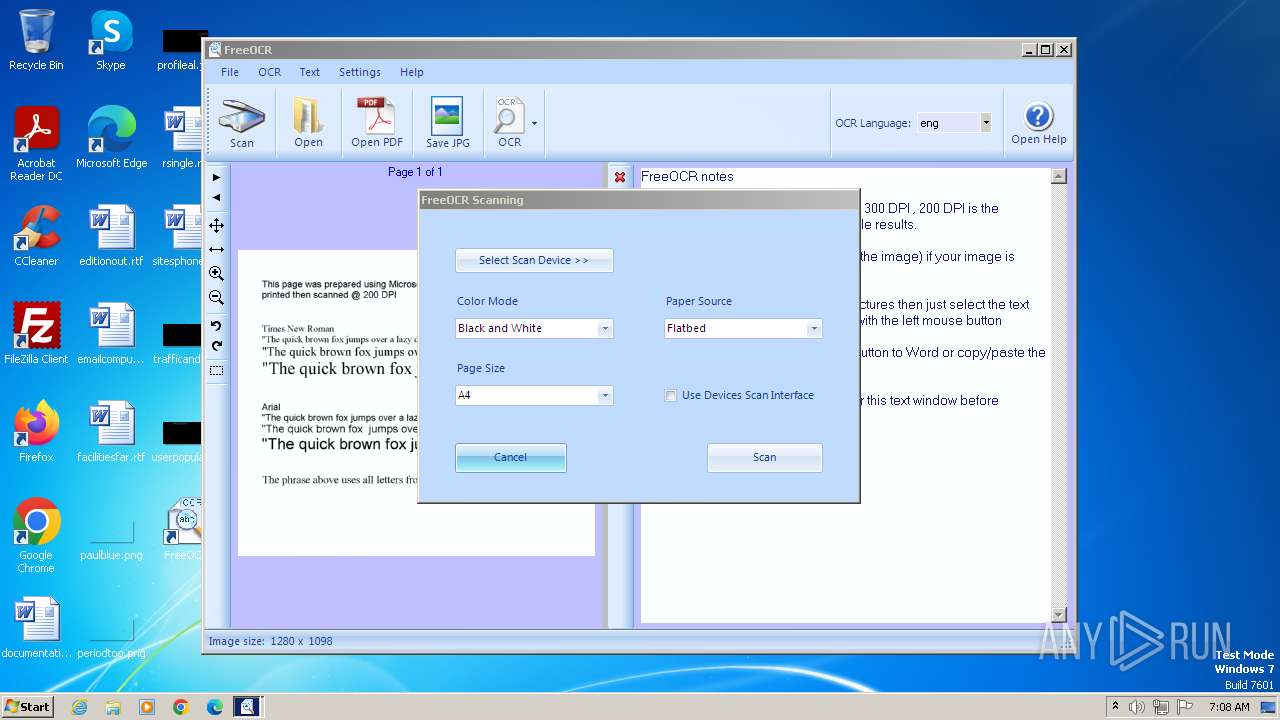1280x720 pixels.
Task: Select the Microsoft Edge desktop icon
Action: 111,138
